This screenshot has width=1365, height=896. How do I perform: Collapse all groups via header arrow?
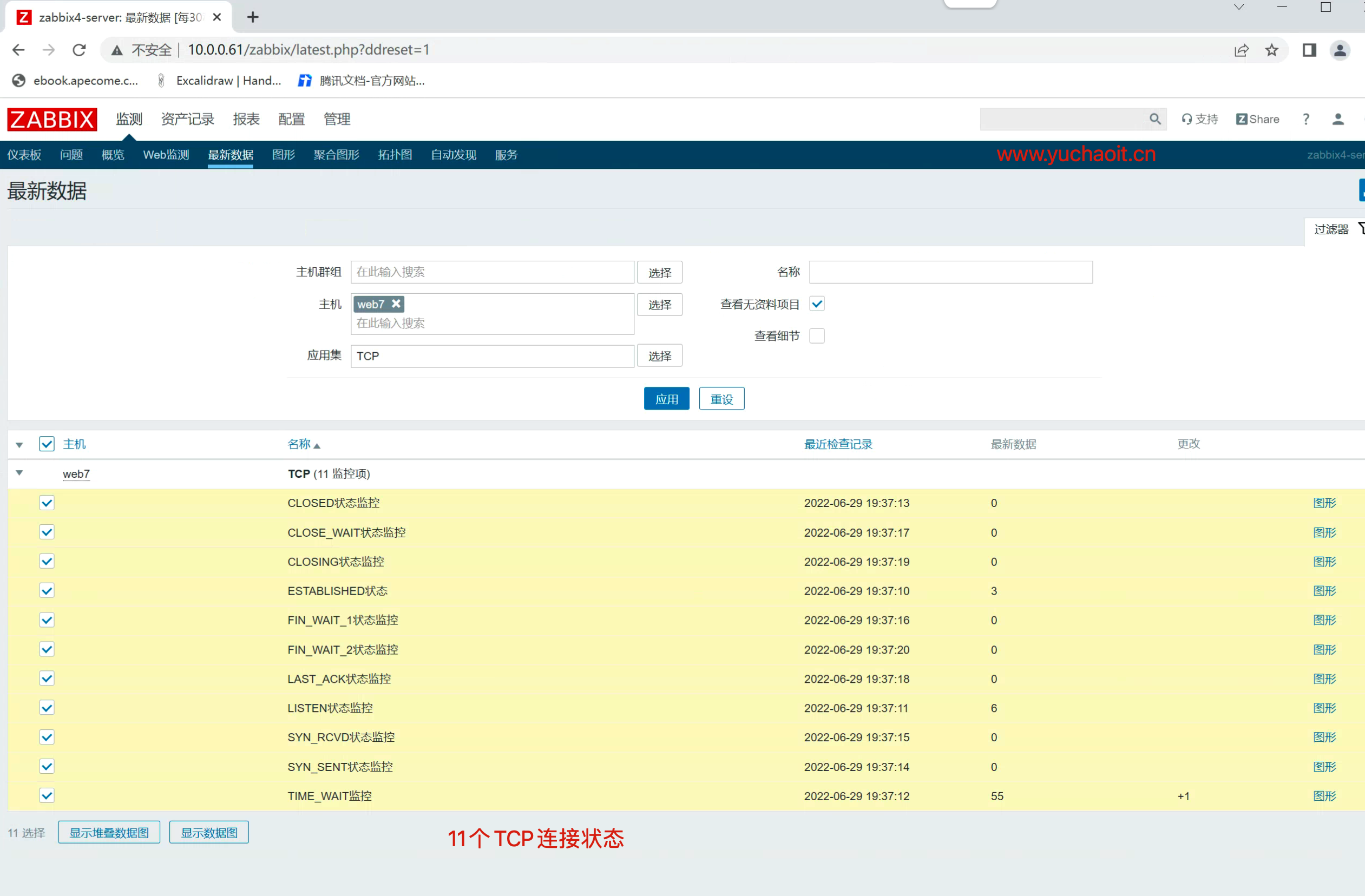pos(19,445)
